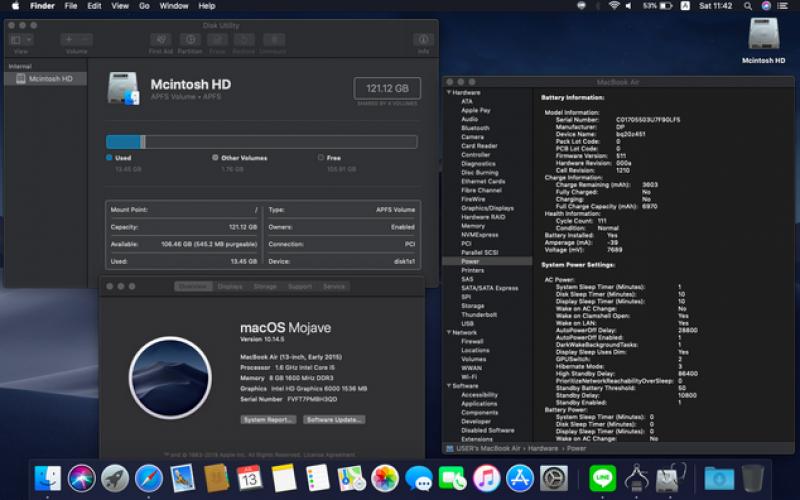Open the File menu
The width and height of the screenshot is (800, 500).
coord(71,6)
